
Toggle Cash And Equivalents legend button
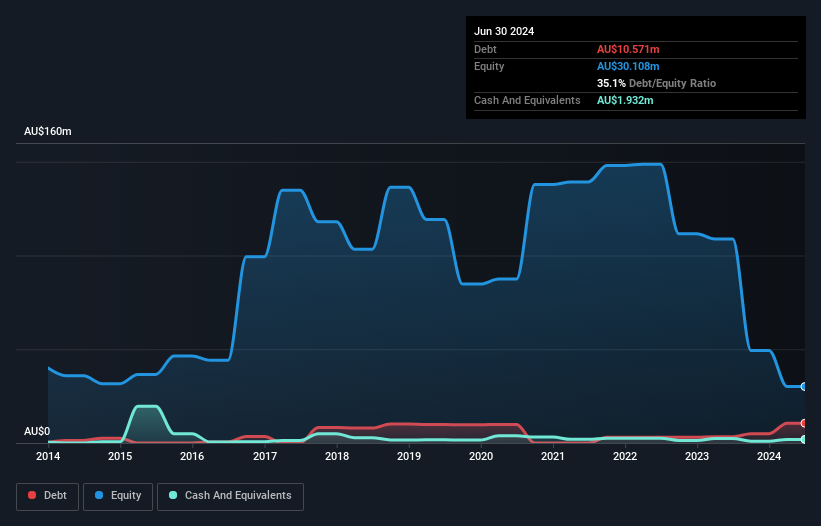pyautogui.click(x=230, y=496)
